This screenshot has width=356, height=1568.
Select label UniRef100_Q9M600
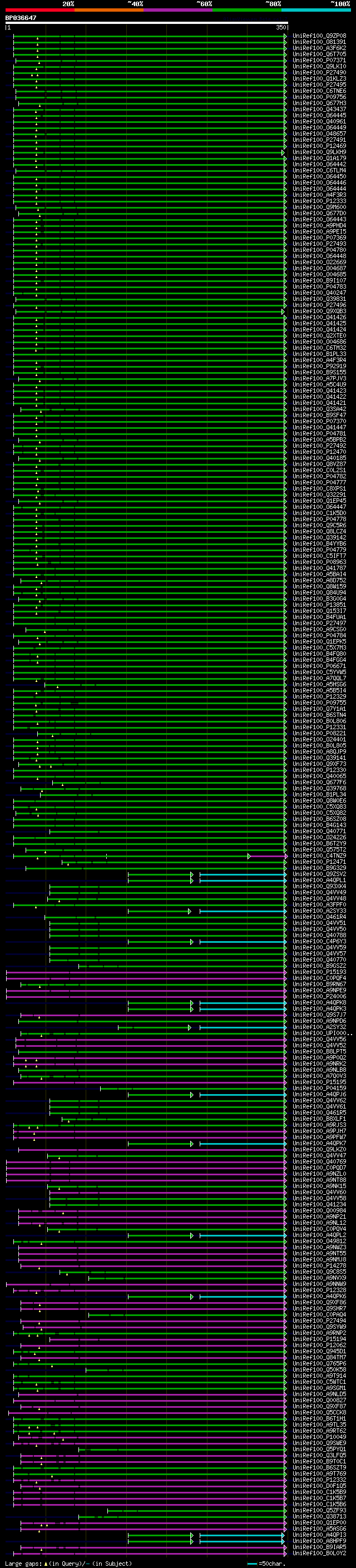319,207
